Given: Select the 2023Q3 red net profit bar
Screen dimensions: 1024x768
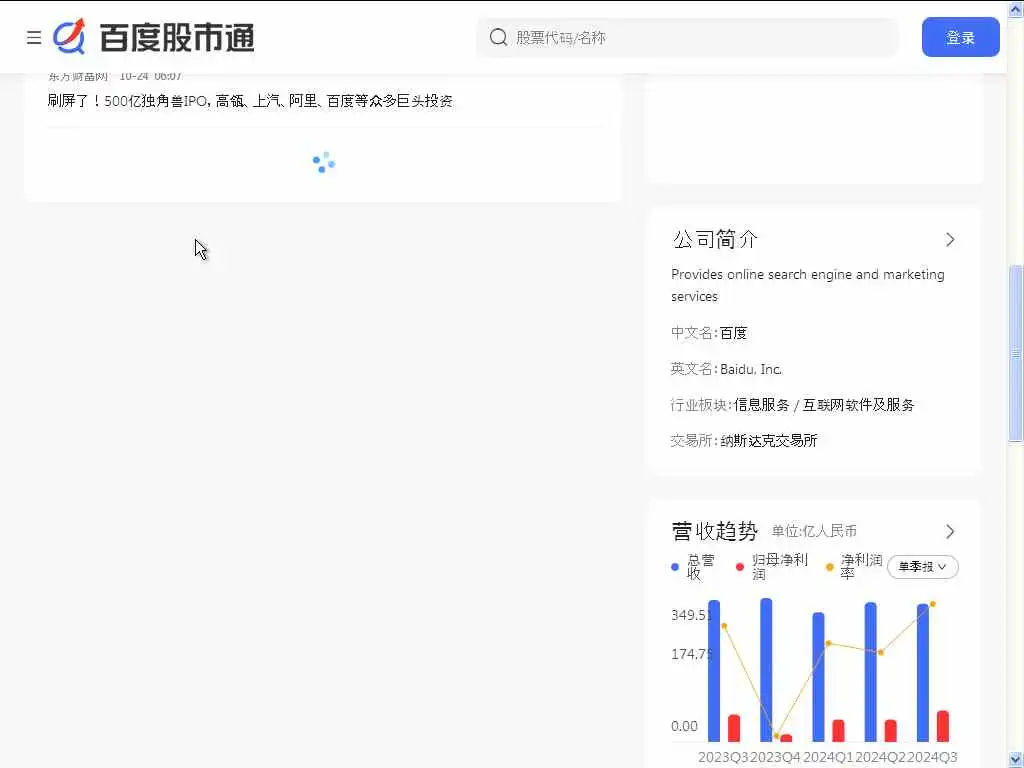Looking at the screenshot, I should 733,728.
